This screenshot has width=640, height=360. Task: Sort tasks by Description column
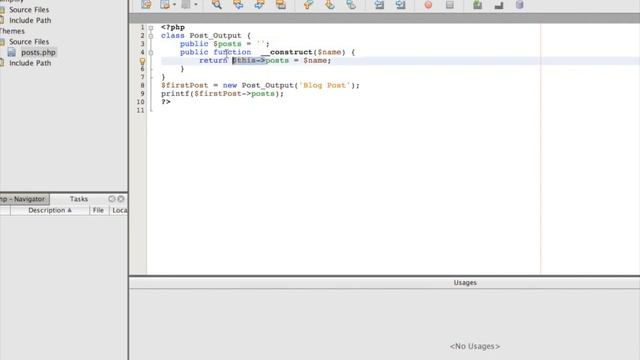50,210
